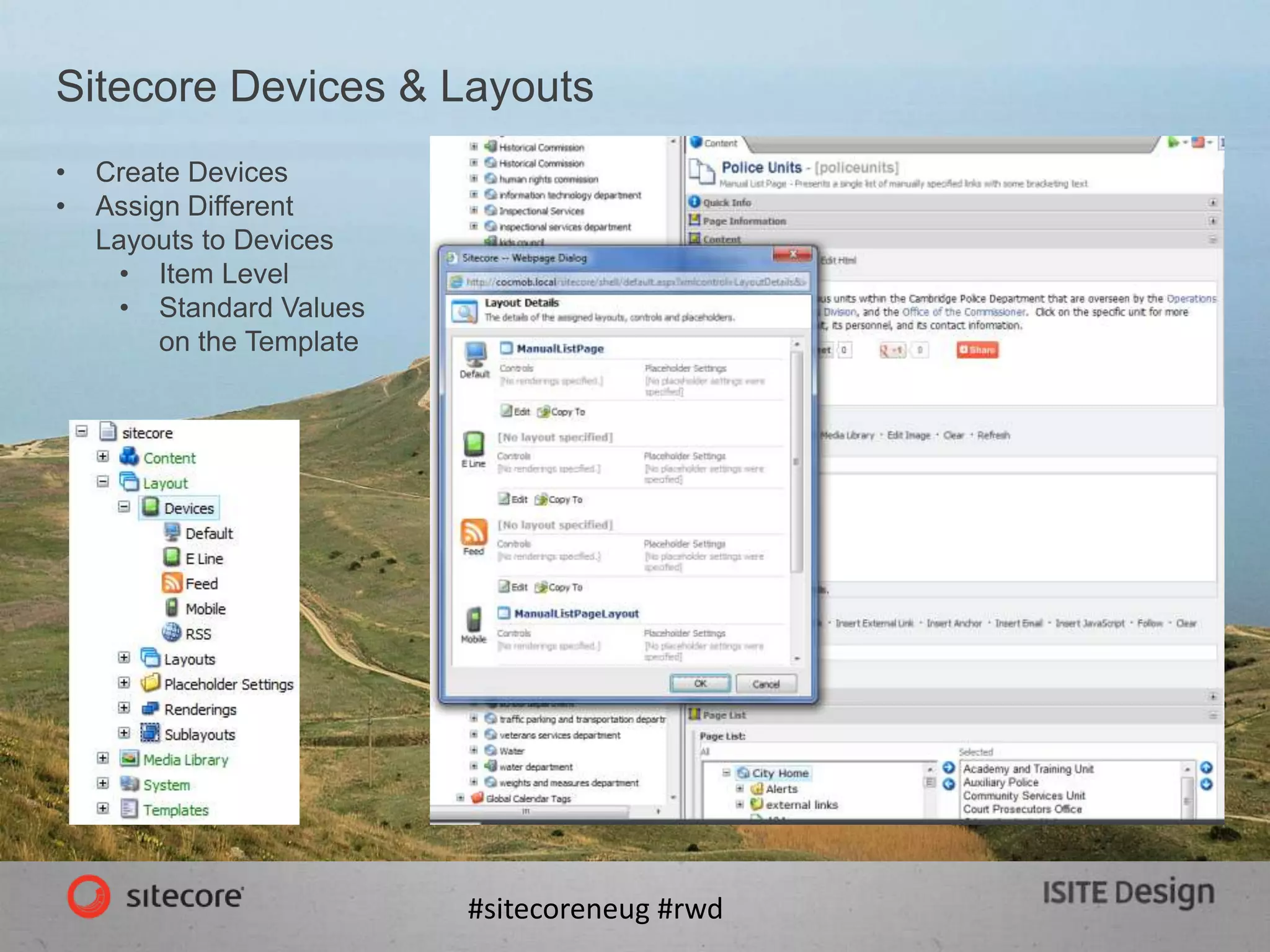The height and width of the screenshot is (952, 1270).
Task: Click the dialog URL address field
Action: coord(628,282)
